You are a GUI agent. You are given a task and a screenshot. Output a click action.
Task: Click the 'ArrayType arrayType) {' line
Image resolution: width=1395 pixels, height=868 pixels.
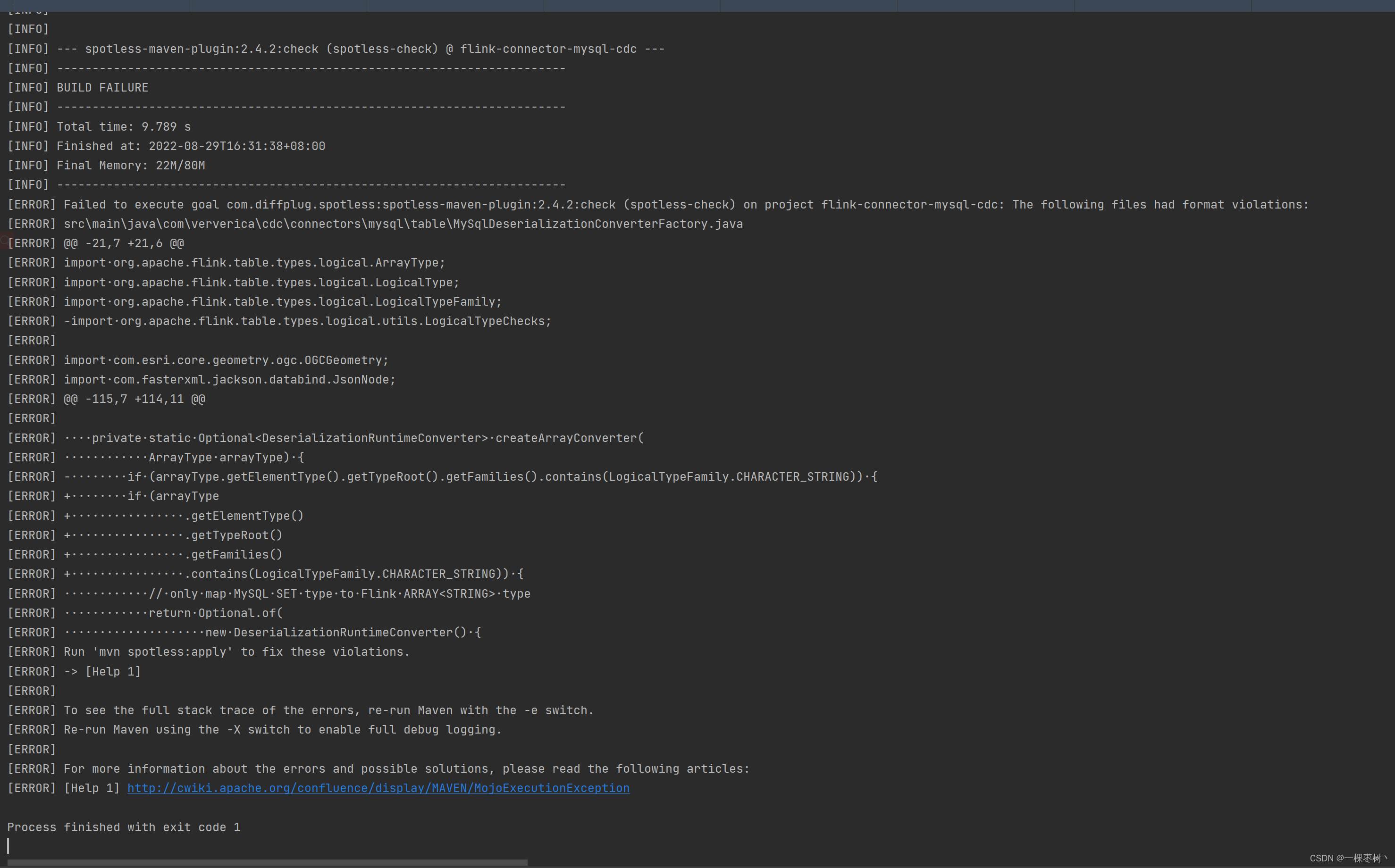tap(156, 458)
